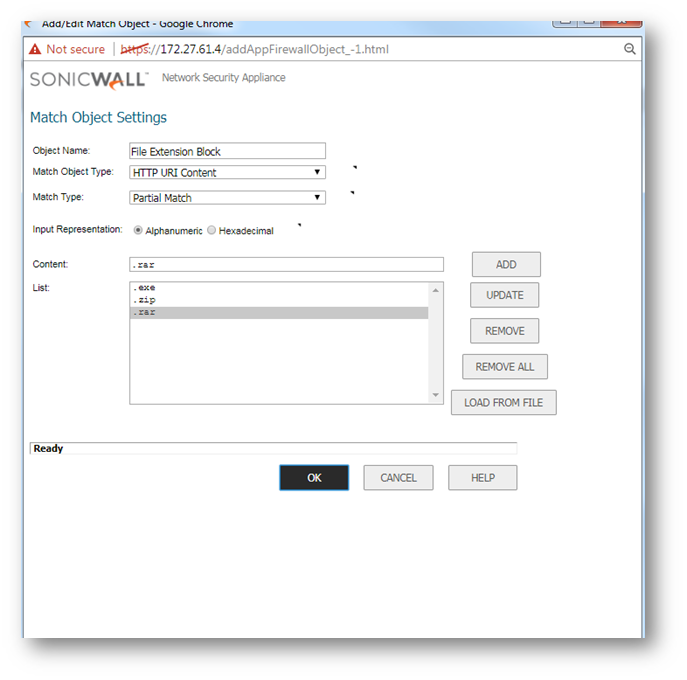Click the Not secure warning icon
The height and width of the screenshot is (680, 687).
pyautogui.click(x=35, y=49)
